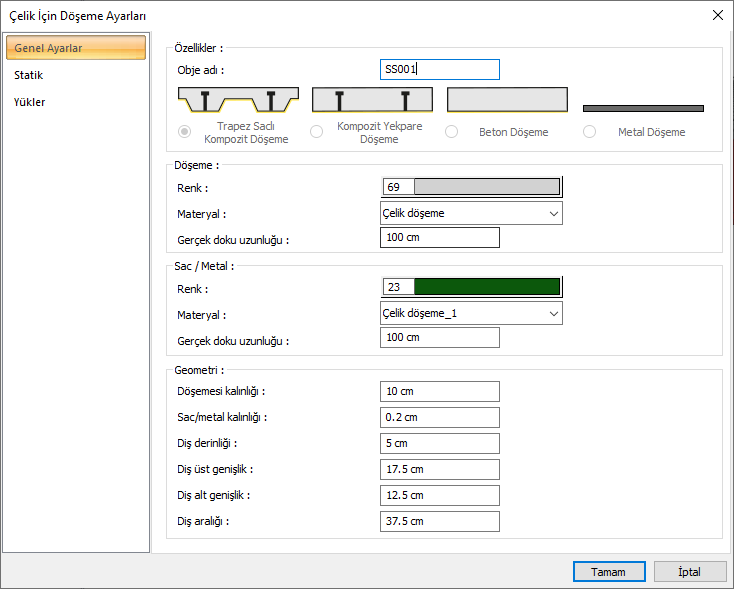Close the Çelik İçin Döşeme Ayarları dialog
Viewport: 734px width, 589px height.
point(717,15)
